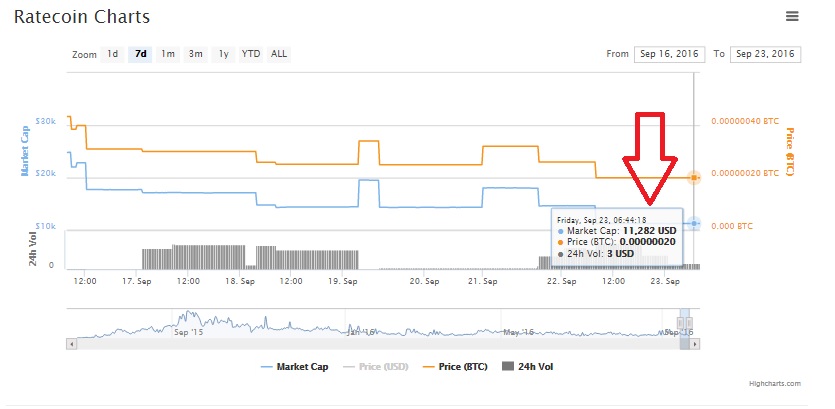Viewport: 835px width, 409px height.
Task: Click the blue Market Cap endpoint marker
Action: click(x=694, y=224)
